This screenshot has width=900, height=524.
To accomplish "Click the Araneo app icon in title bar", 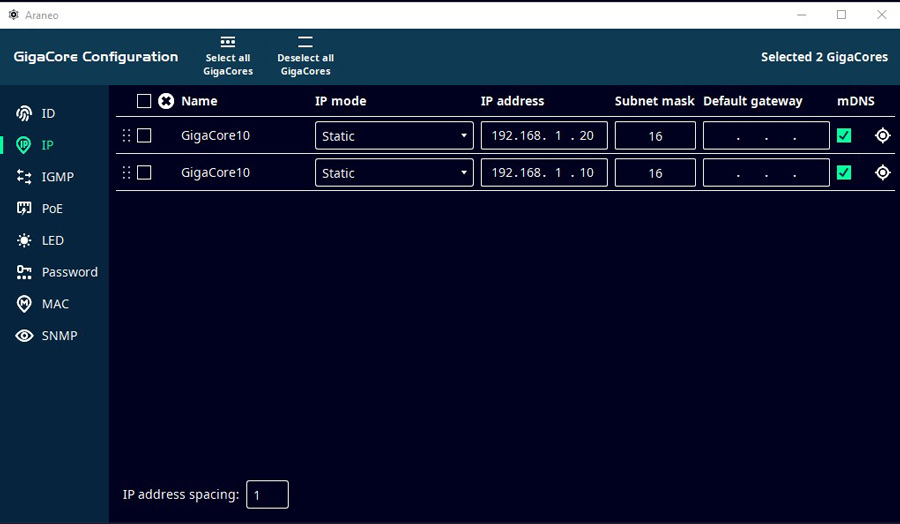I will pyautogui.click(x=14, y=15).
